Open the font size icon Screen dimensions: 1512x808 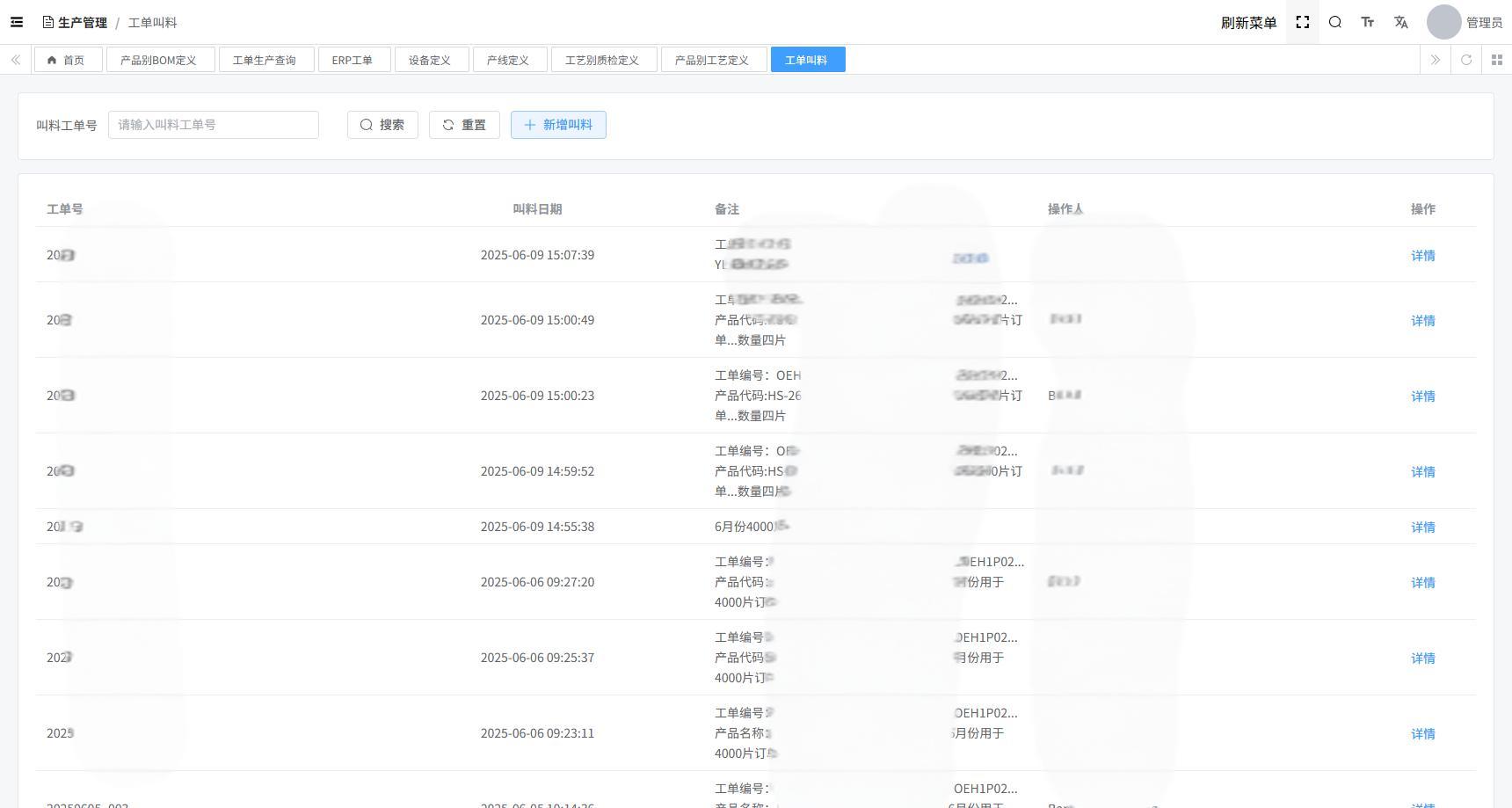[1368, 22]
